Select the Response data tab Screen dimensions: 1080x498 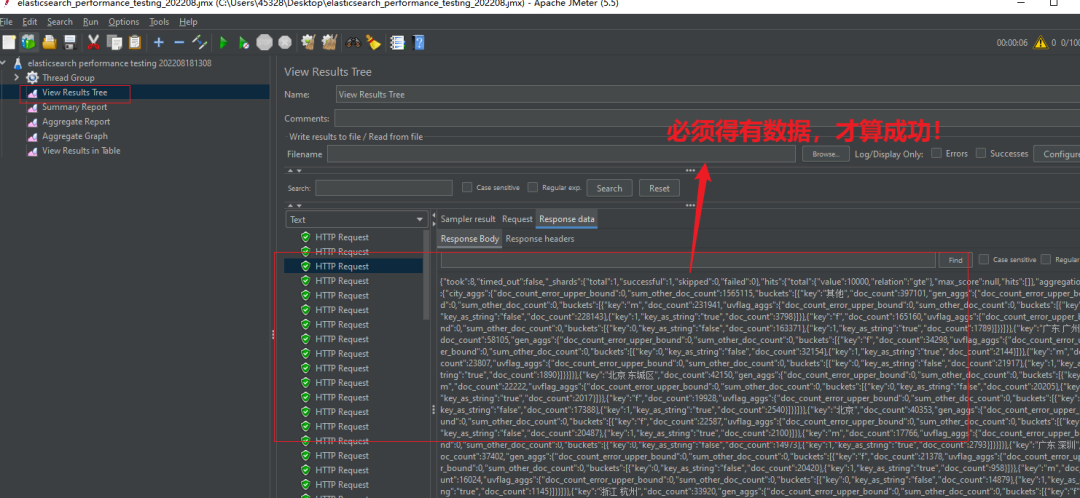tap(567, 219)
